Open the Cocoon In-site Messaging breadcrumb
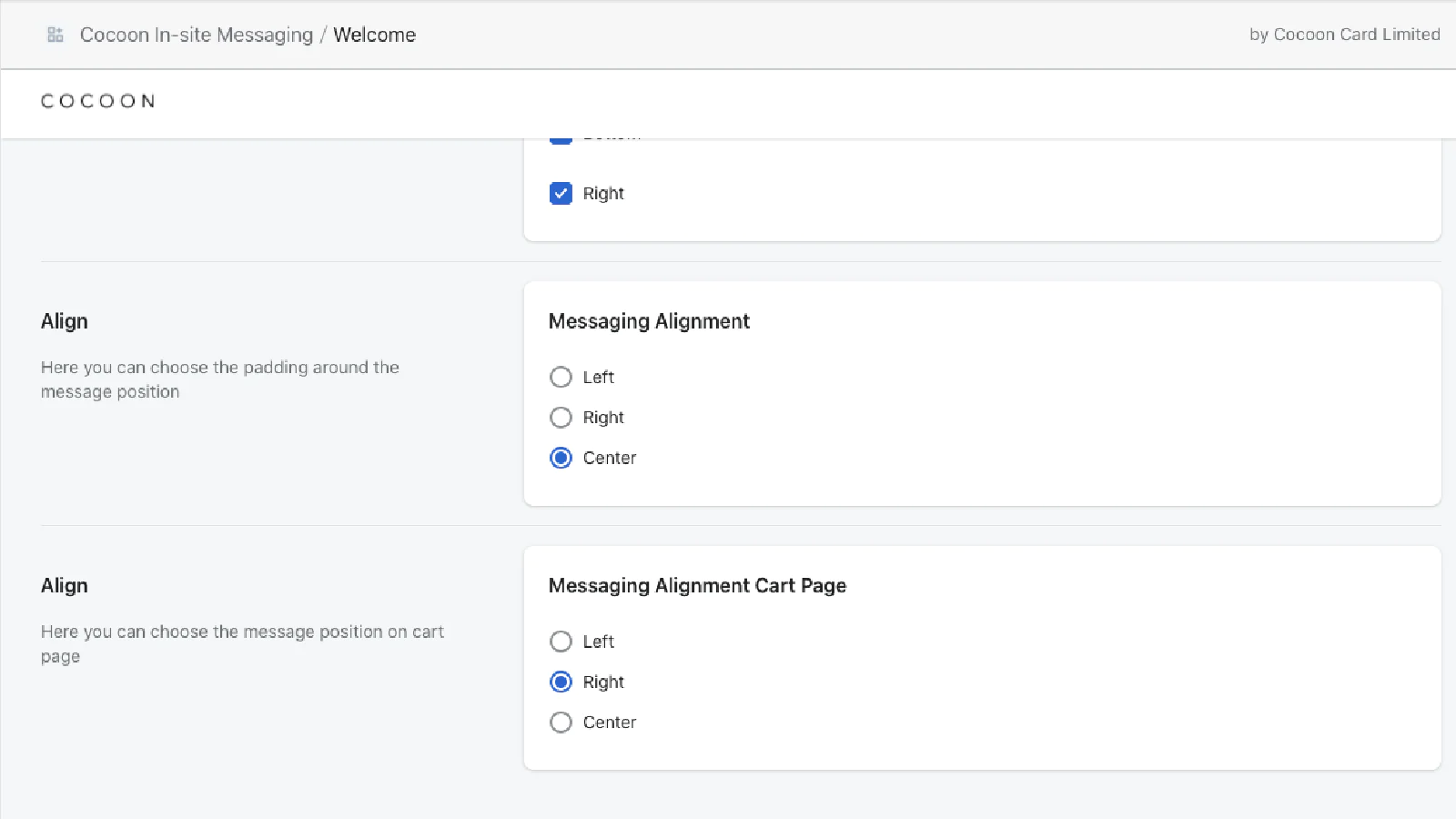 coord(196,35)
